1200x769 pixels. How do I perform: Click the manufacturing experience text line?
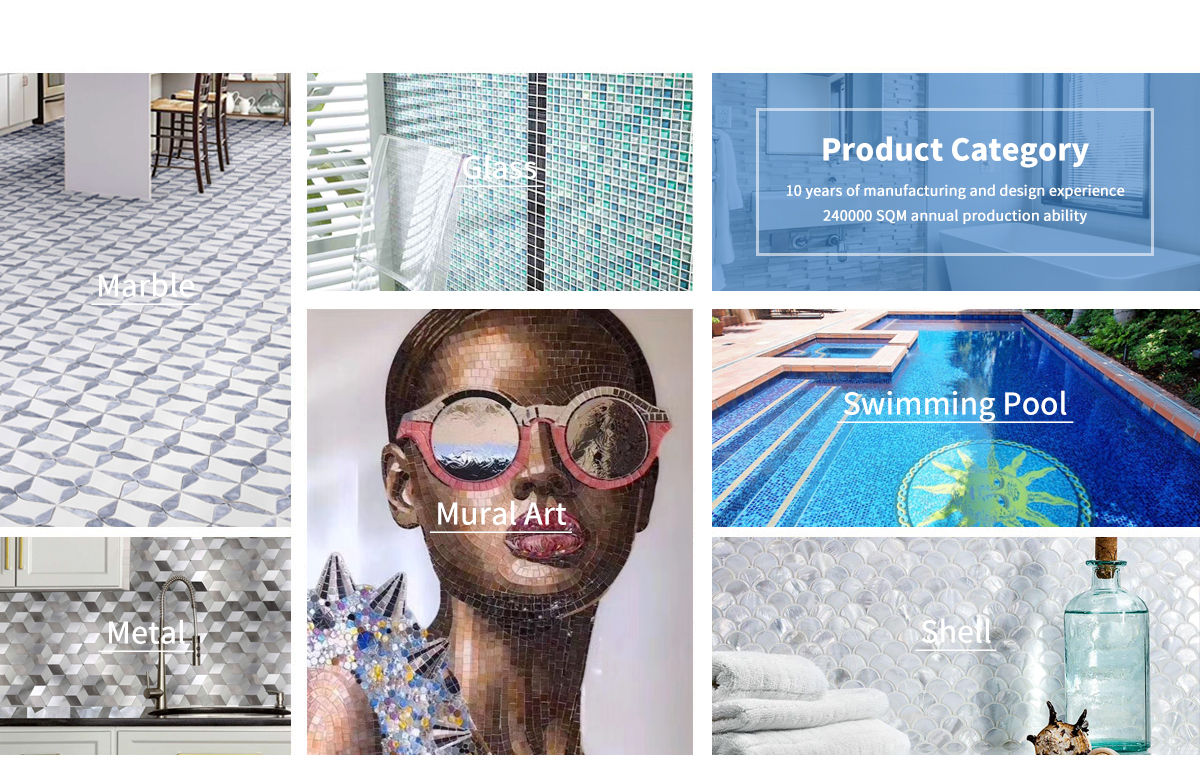click(x=955, y=190)
